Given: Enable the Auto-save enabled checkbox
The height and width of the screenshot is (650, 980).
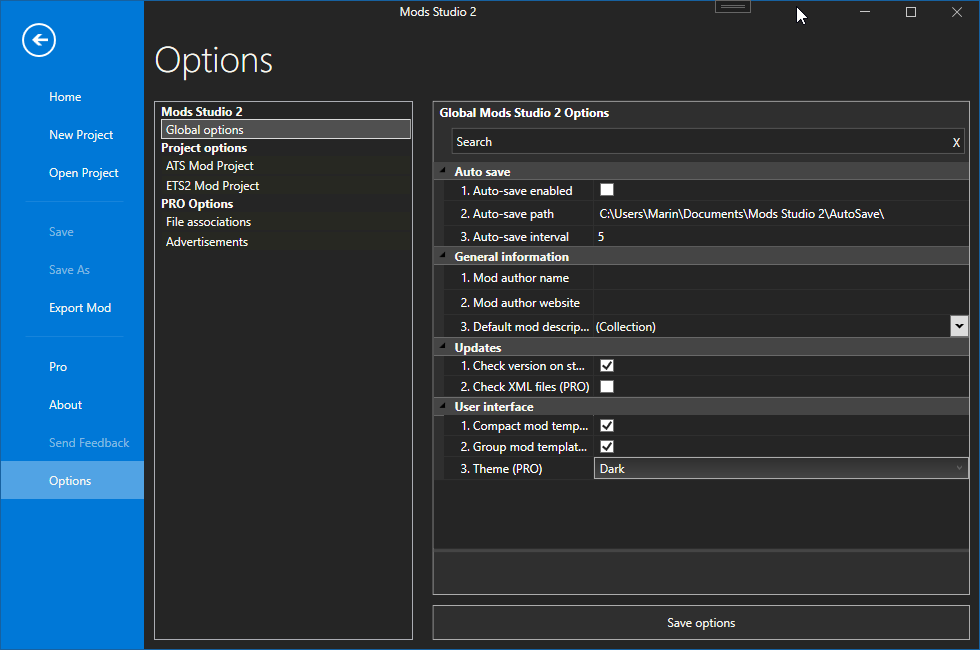Looking at the screenshot, I should pyautogui.click(x=607, y=190).
